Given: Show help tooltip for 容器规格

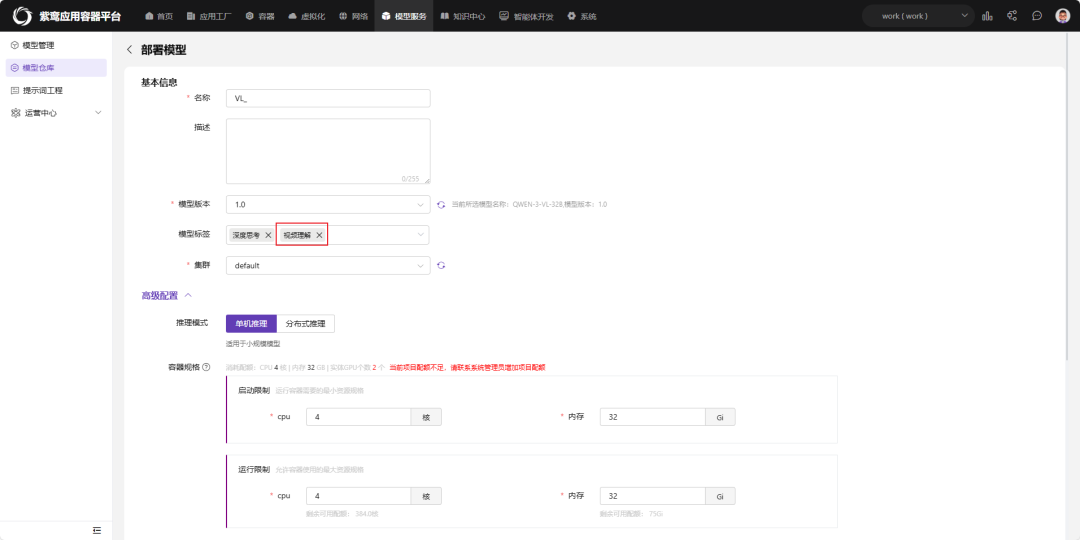Looking at the screenshot, I should pyautogui.click(x=206, y=367).
